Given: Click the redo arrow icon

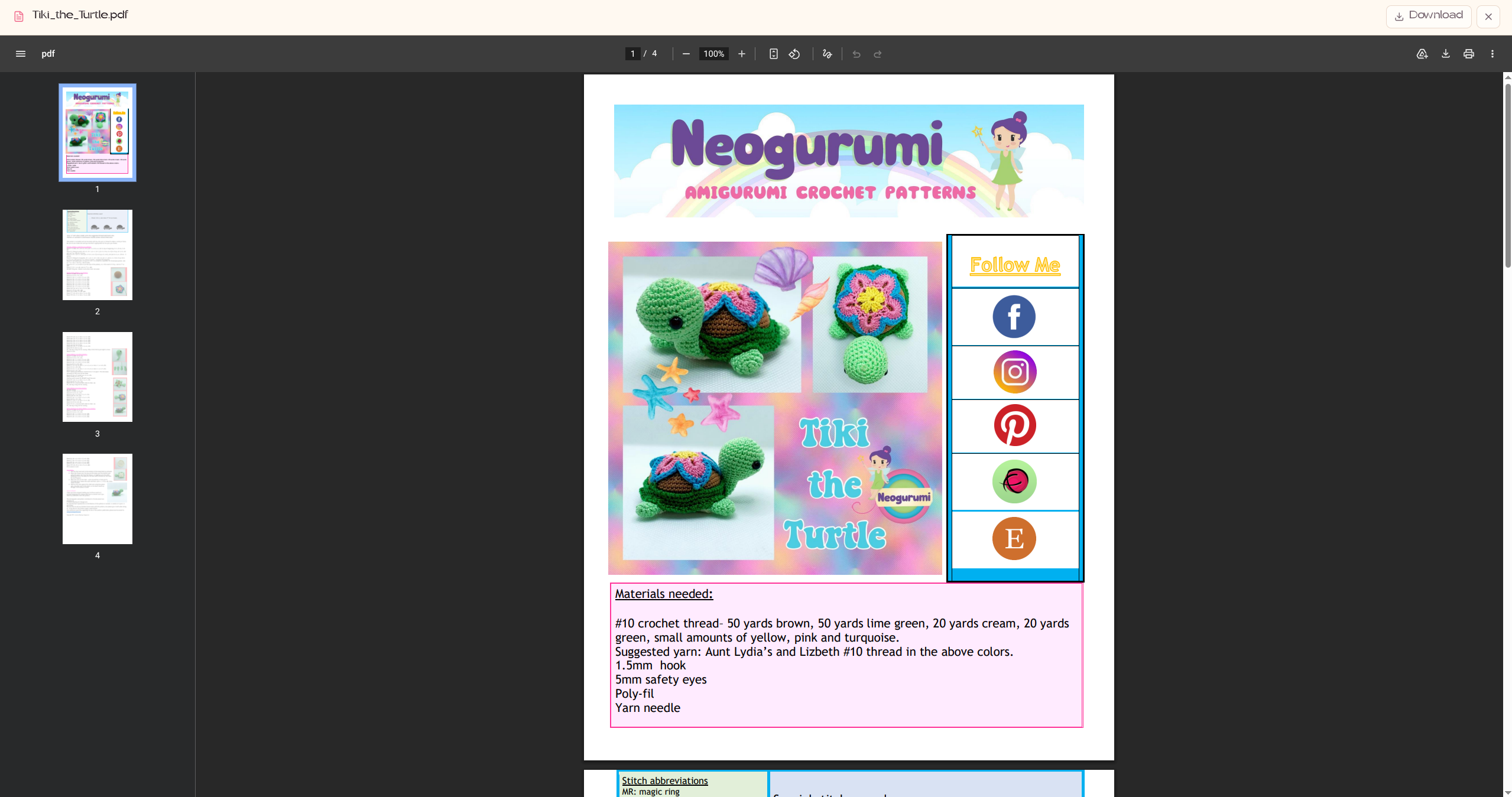Looking at the screenshot, I should coord(878,54).
